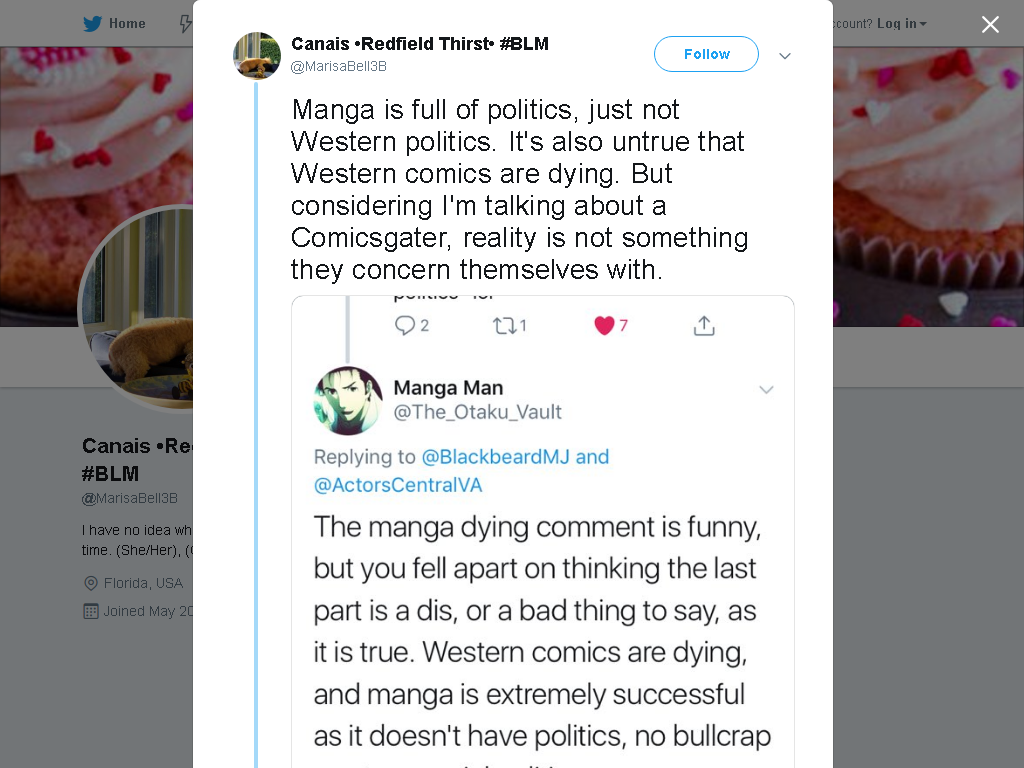Close the tweet overlay with the X
Image resolution: width=1024 pixels, height=768 pixels.
[990, 24]
